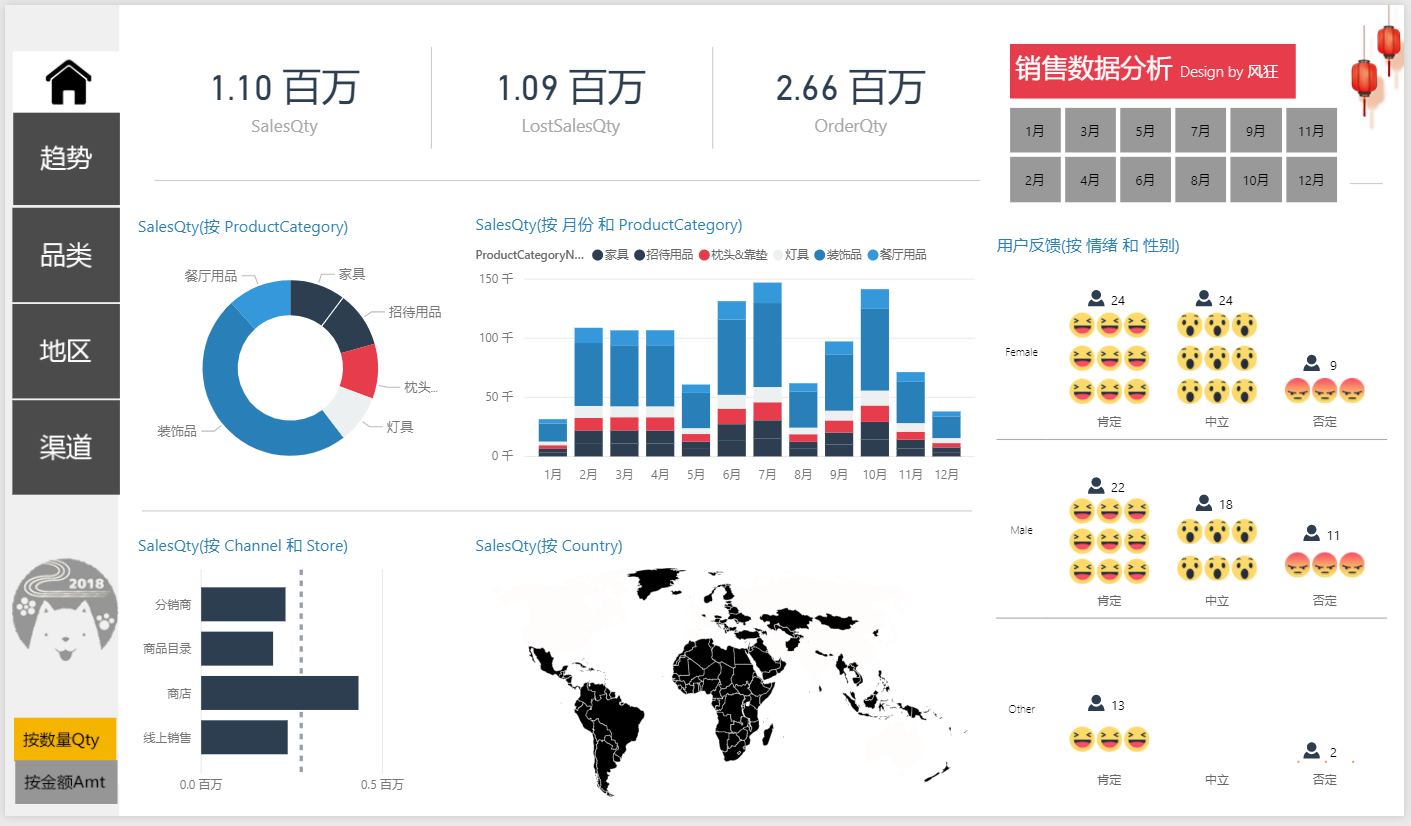Click the 2018 dog mascot logo
This screenshot has height=826, width=1411.
(x=65, y=610)
